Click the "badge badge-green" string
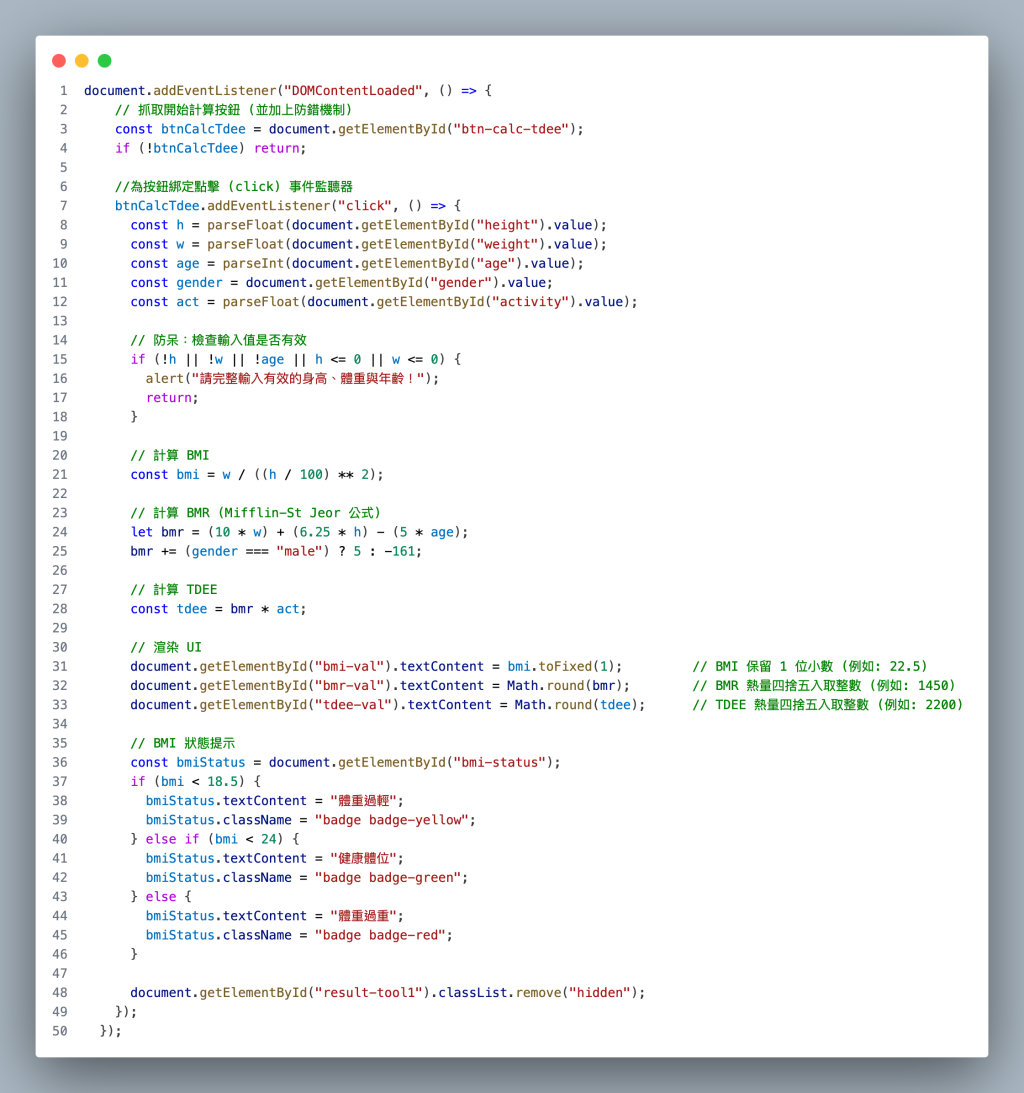The width and height of the screenshot is (1024, 1093). click(x=388, y=878)
